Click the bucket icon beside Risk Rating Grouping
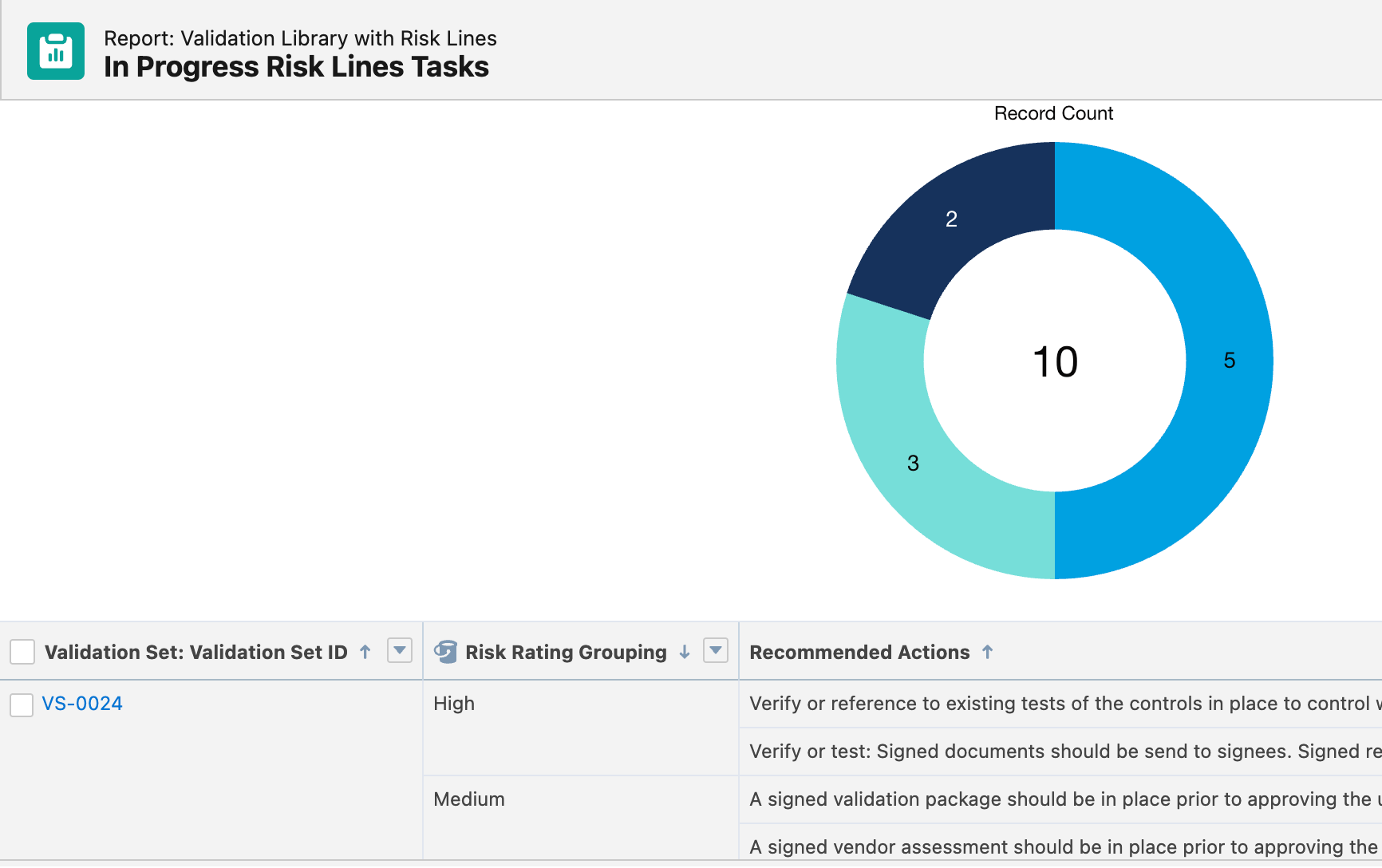The width and height of the screenshot is (1382, 868). (445, 652)
